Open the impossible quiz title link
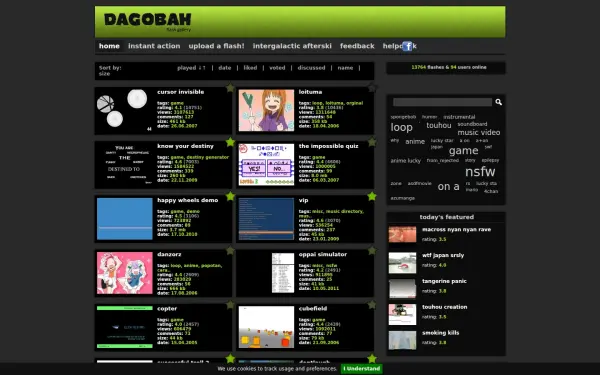Screen dimensions: 600x375 [x=328, y=146]
